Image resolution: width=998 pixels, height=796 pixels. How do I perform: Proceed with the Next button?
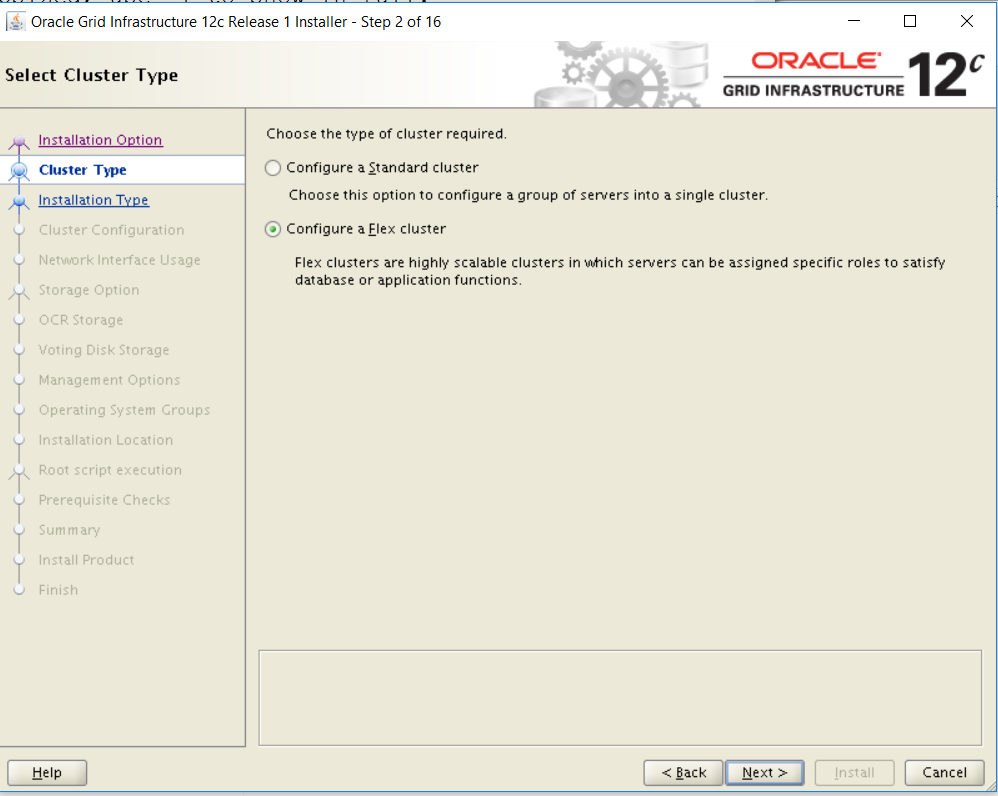[x=764, y=772]
